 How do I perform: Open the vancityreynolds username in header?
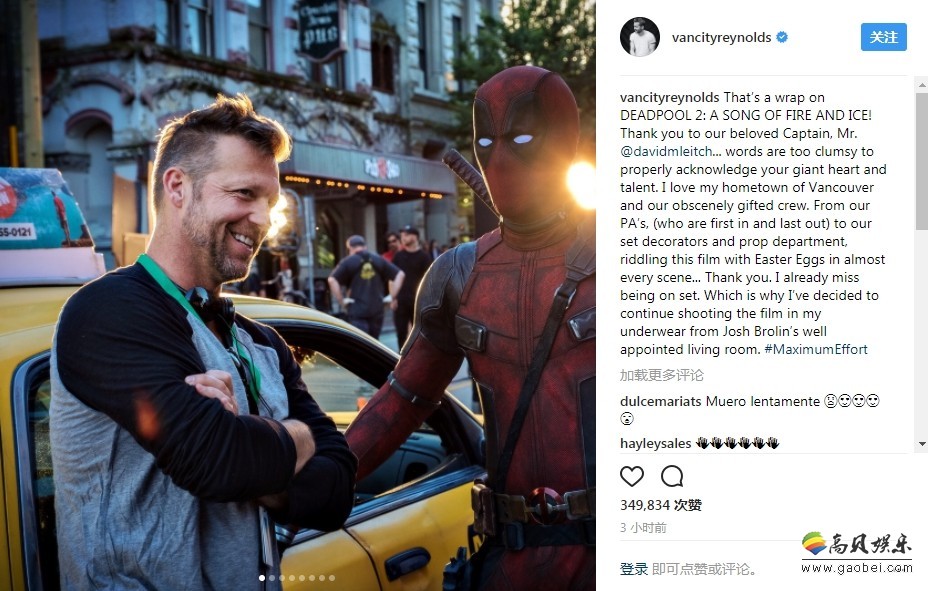click(x=721, y=37)
